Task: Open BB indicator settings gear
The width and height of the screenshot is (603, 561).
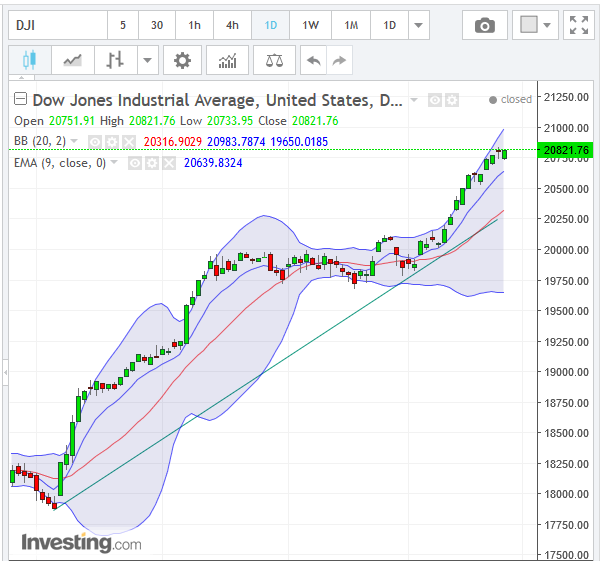Action: tap(112, 142)
